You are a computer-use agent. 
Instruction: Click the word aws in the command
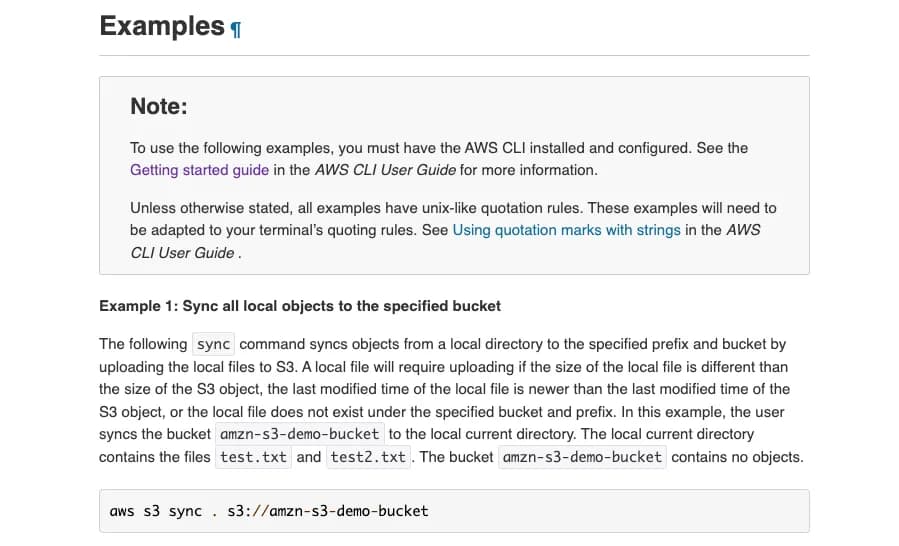pos(122,511)
